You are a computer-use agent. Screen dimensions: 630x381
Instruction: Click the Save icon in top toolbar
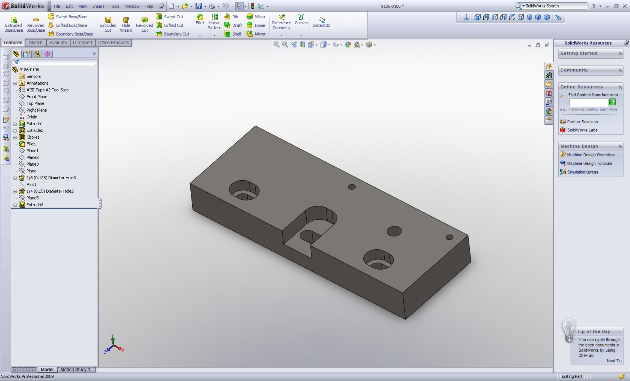pyautogui.click(x=198, y=6)
